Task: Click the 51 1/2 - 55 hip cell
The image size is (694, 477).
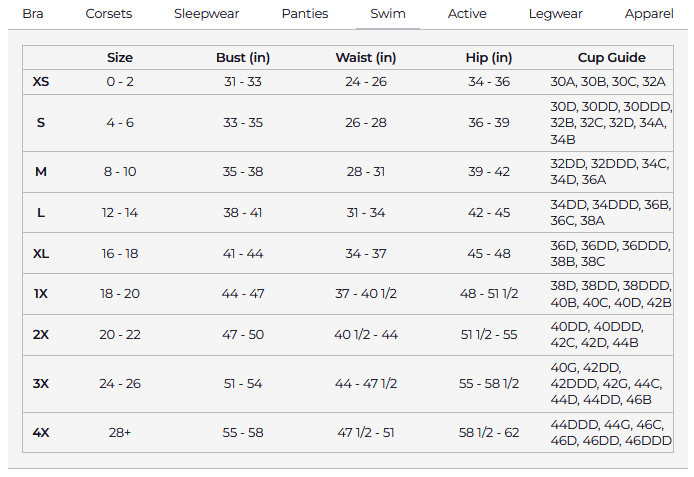Action: coord(489,335)
